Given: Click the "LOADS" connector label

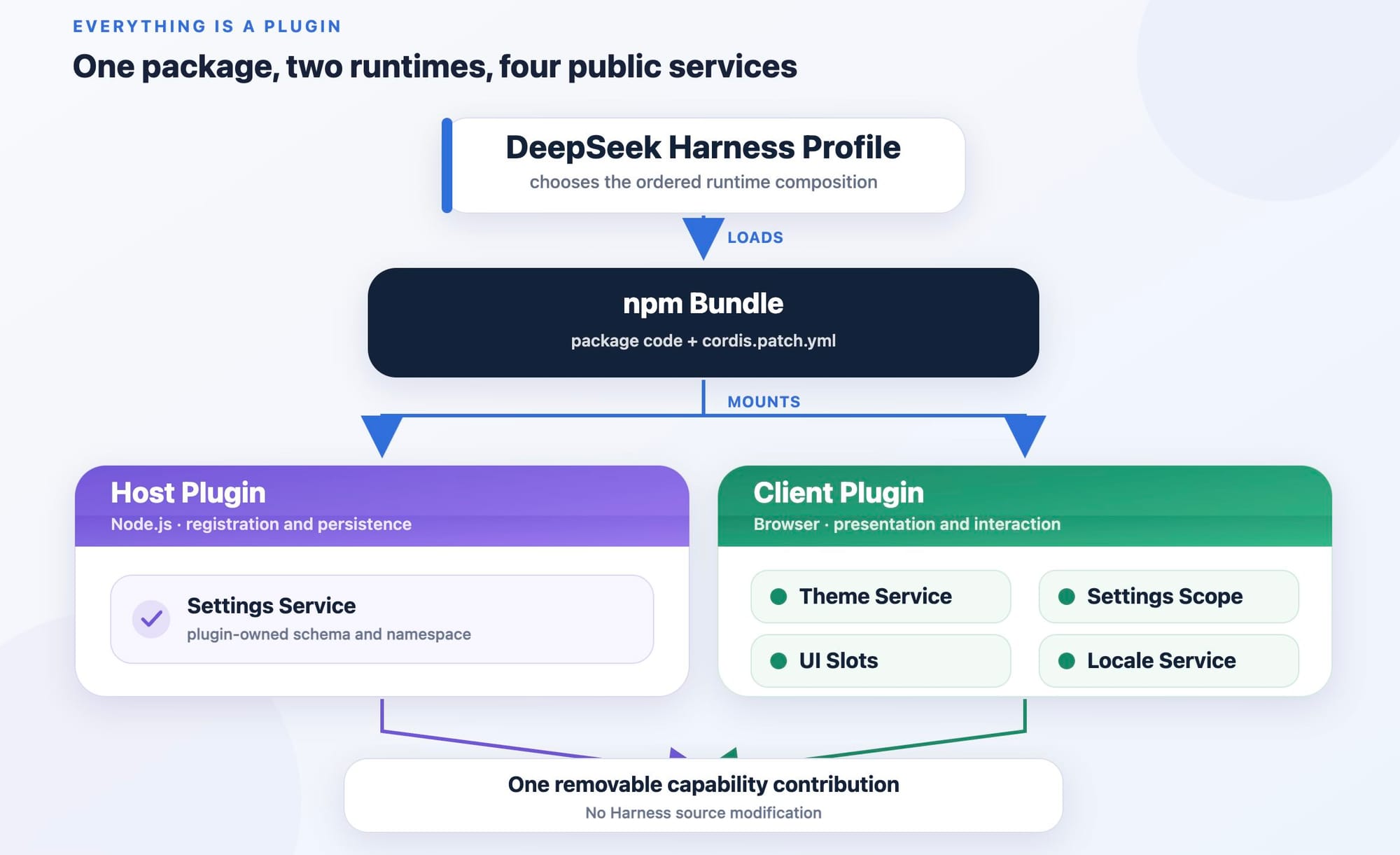Looking at the screenshot, I should (x=755, y=237).
